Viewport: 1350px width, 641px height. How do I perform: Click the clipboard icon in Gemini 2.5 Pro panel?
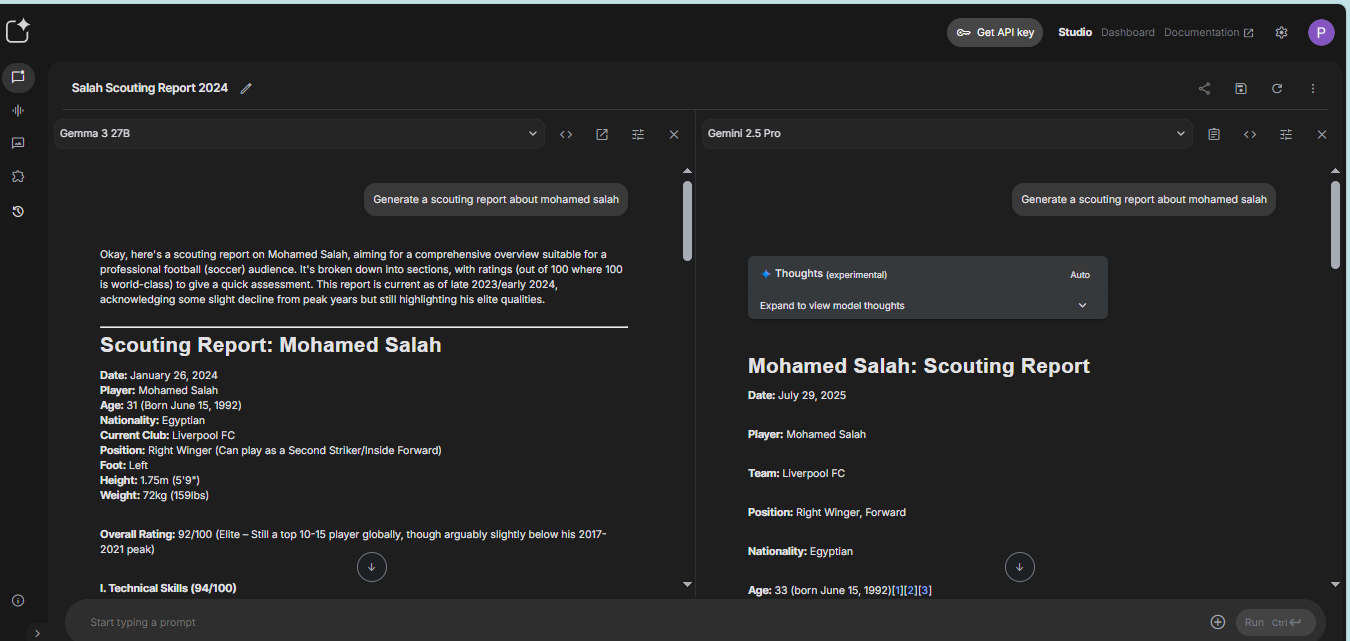click(1214, 134)
